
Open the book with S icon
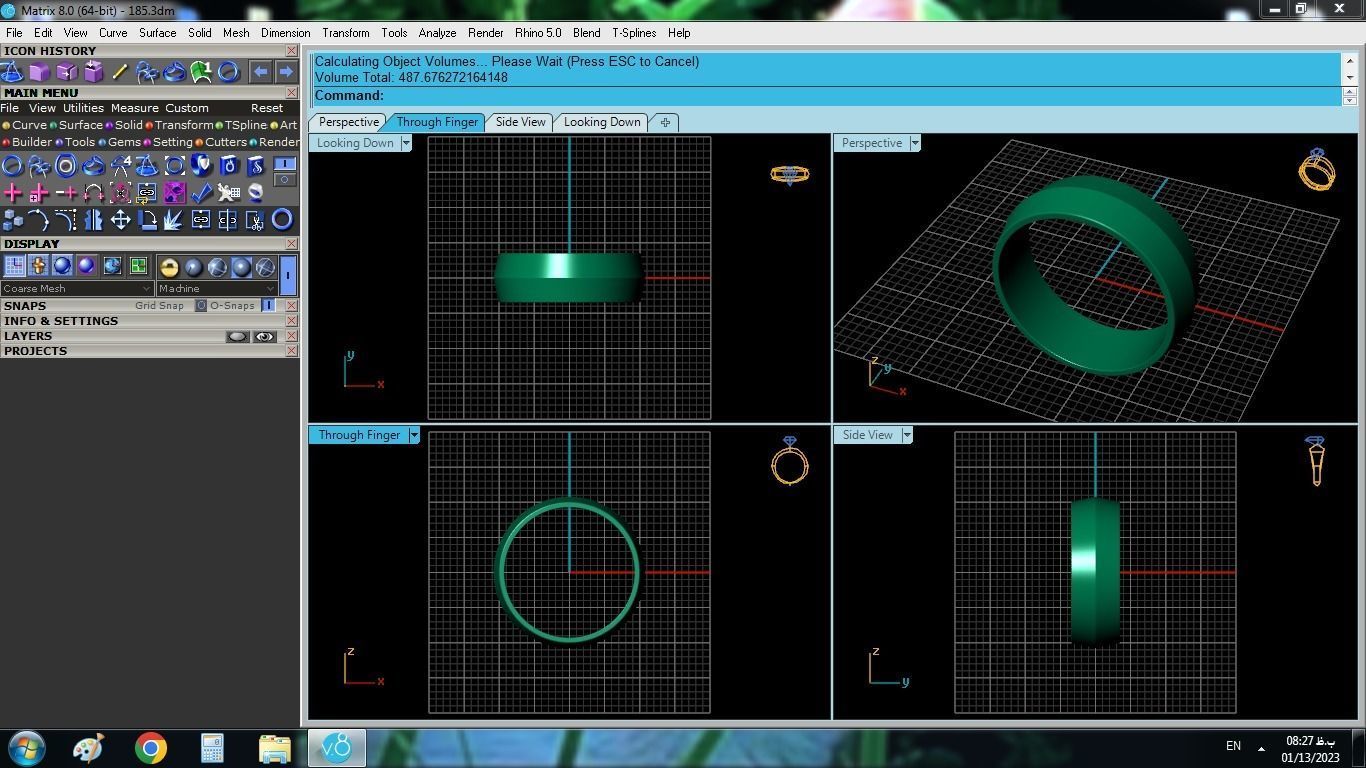(x=255, y=165)
